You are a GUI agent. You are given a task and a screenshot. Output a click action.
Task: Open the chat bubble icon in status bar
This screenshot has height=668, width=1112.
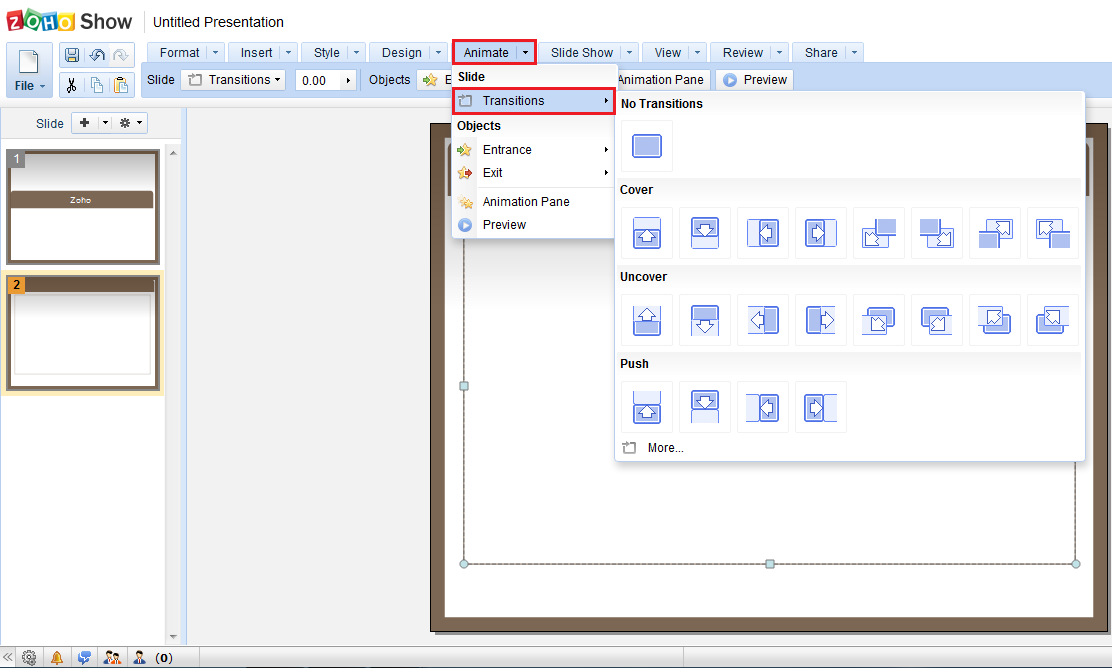click(84, 657)
